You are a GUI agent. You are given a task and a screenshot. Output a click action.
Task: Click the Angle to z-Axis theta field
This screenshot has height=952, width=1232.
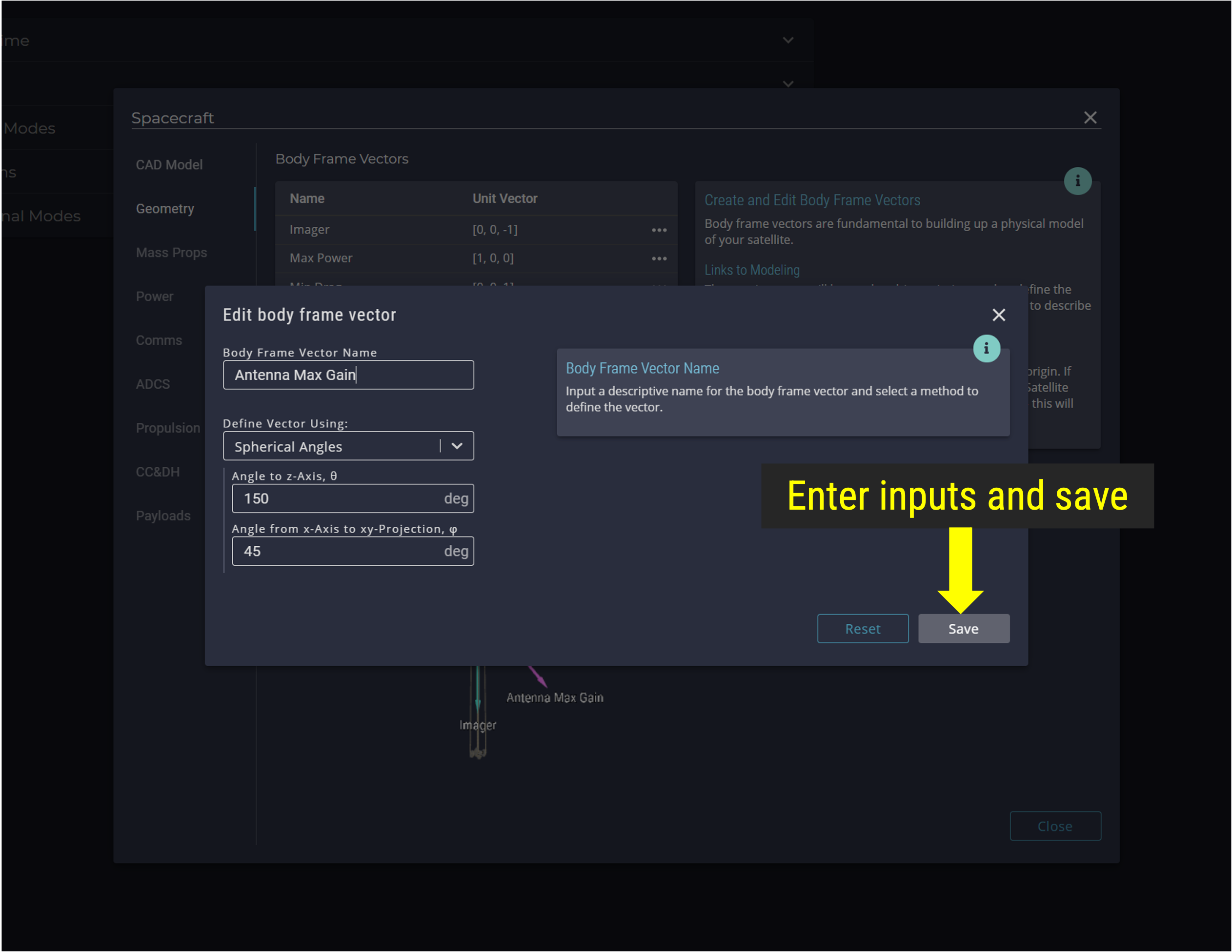[x=353, y=498]
